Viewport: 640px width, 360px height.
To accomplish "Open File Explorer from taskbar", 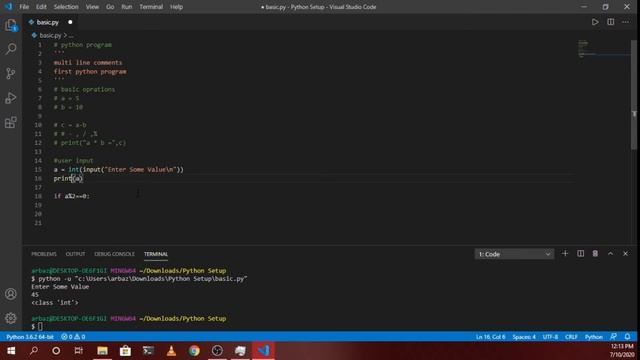I will [x=102, y=351].
